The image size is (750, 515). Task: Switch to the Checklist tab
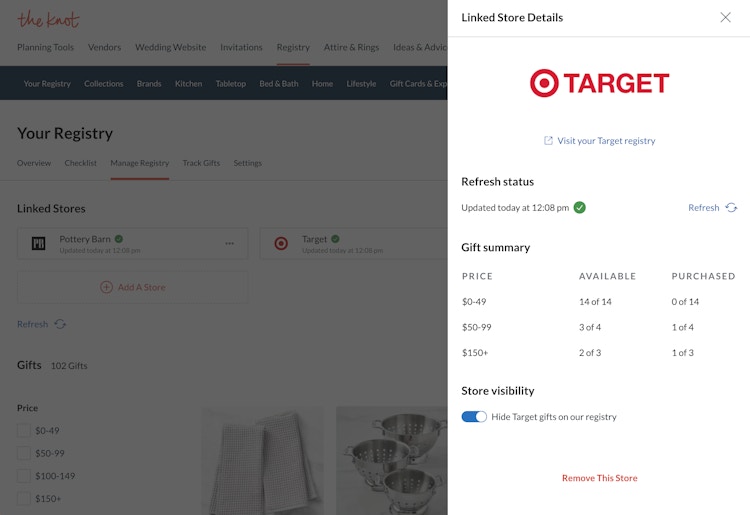tap(80, 163)
